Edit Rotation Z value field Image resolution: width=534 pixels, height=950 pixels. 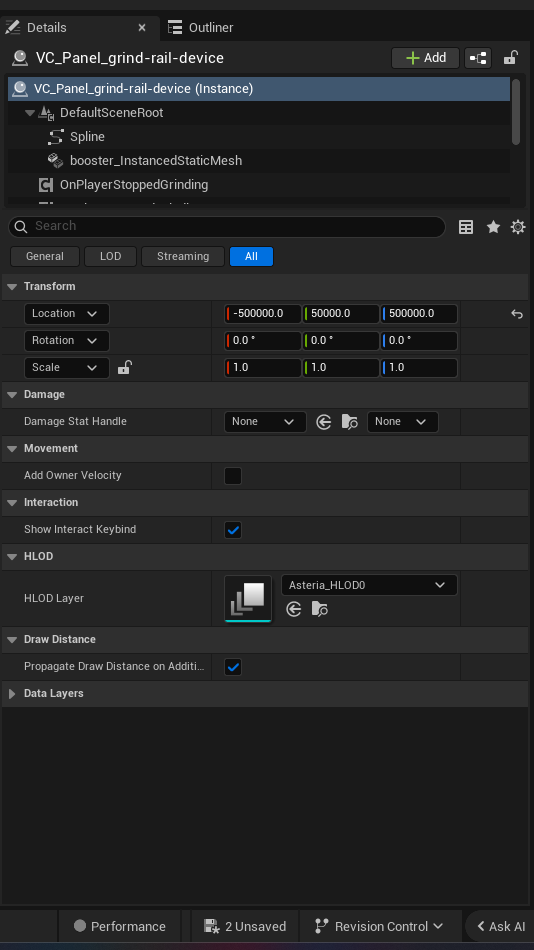point(419,340)
